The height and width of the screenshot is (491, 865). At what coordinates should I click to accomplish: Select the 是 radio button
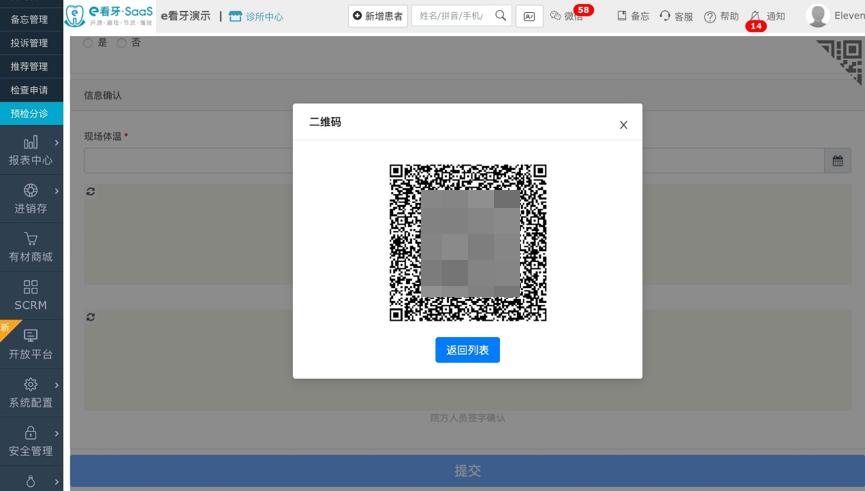pos(88,42)
